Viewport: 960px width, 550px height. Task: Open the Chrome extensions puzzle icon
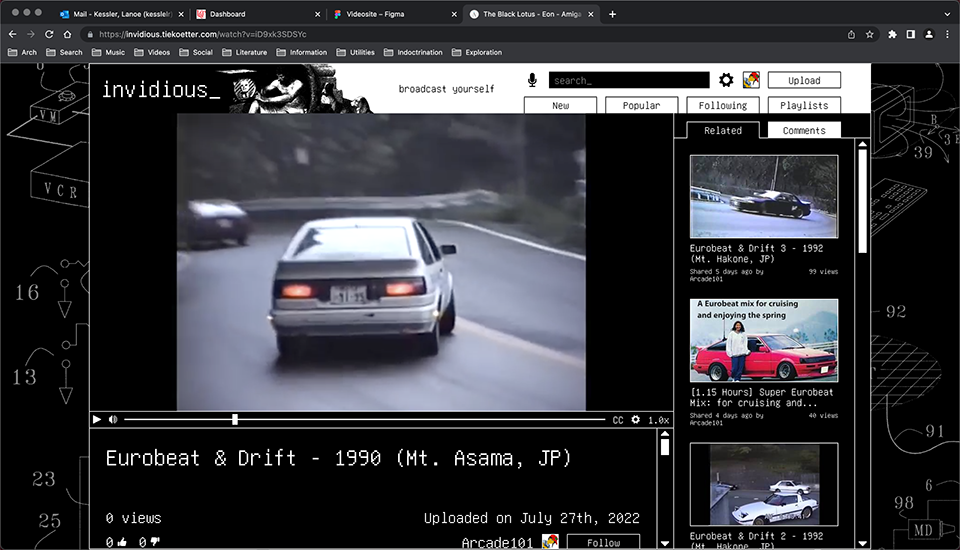pyautogui.click(x=892, y=33)
